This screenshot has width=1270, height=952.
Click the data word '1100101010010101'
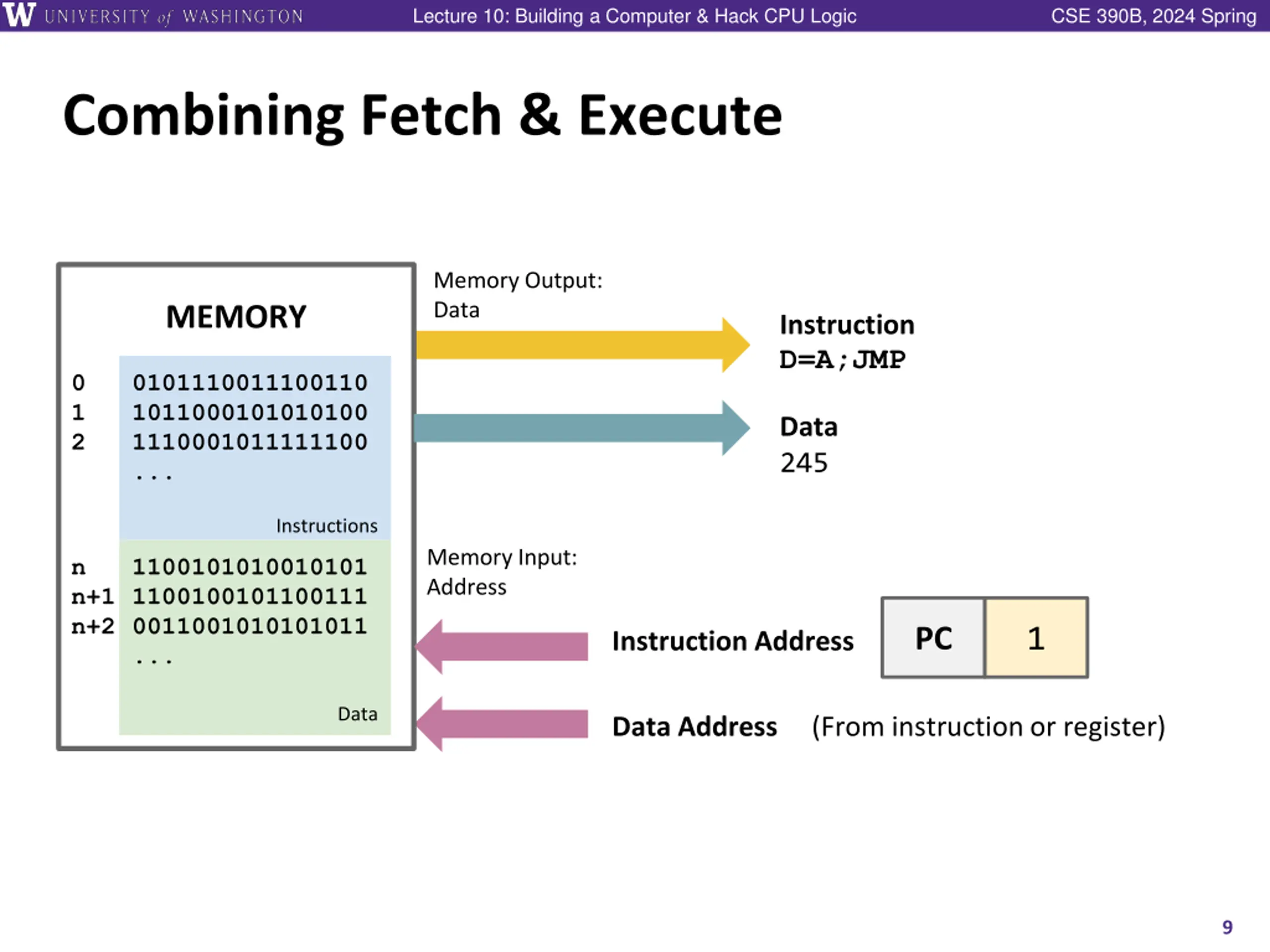tap(250, 567)
